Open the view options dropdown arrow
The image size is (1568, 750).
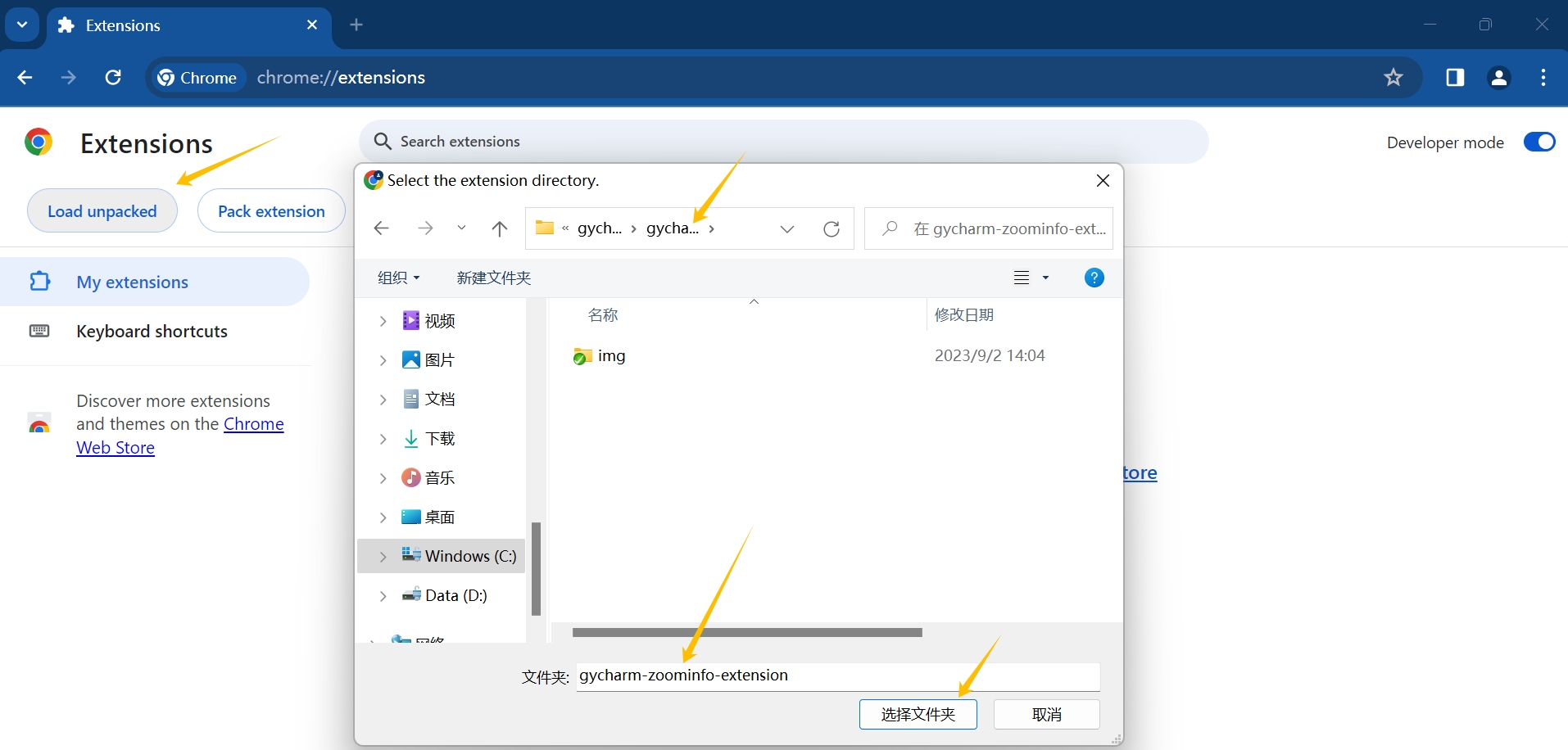tap(1045, 278)
